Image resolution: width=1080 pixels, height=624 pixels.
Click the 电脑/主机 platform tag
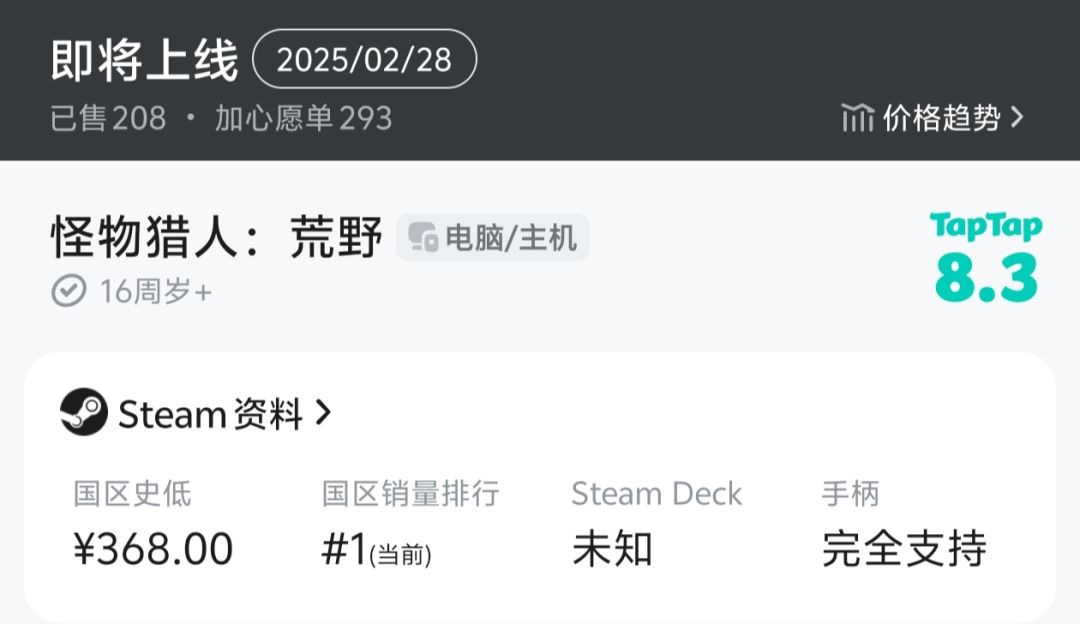[x=492, y=237]
